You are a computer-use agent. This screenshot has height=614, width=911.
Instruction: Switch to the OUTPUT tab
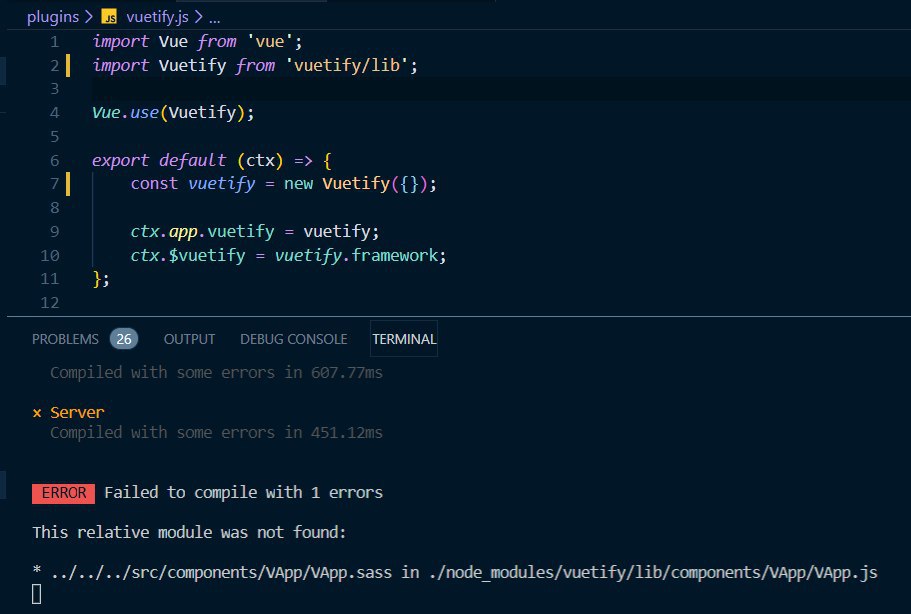pos(189,339)
